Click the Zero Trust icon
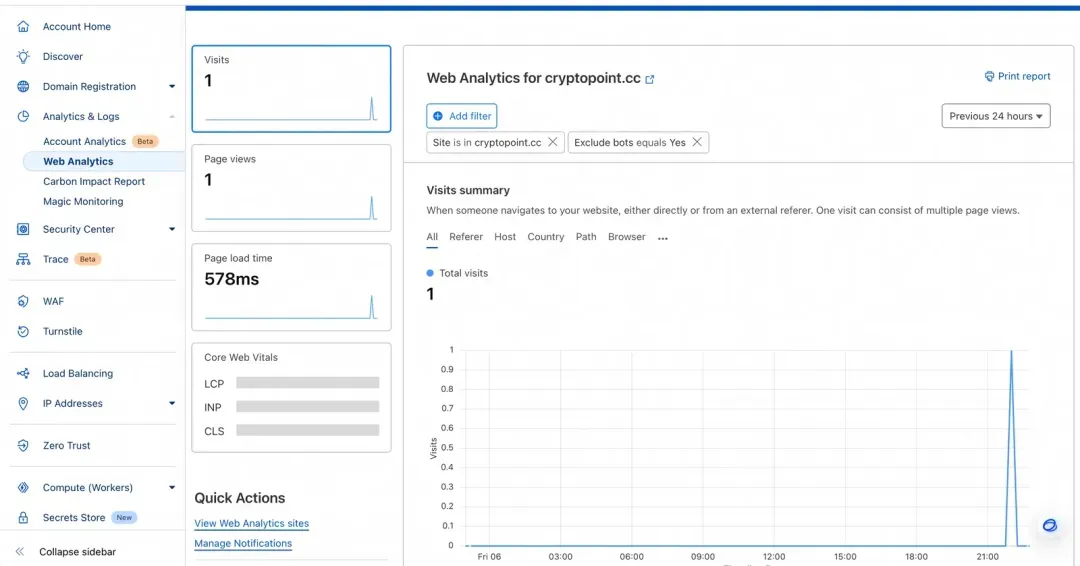This screenshot has height=566, width=1080. [x=23, y=446]
